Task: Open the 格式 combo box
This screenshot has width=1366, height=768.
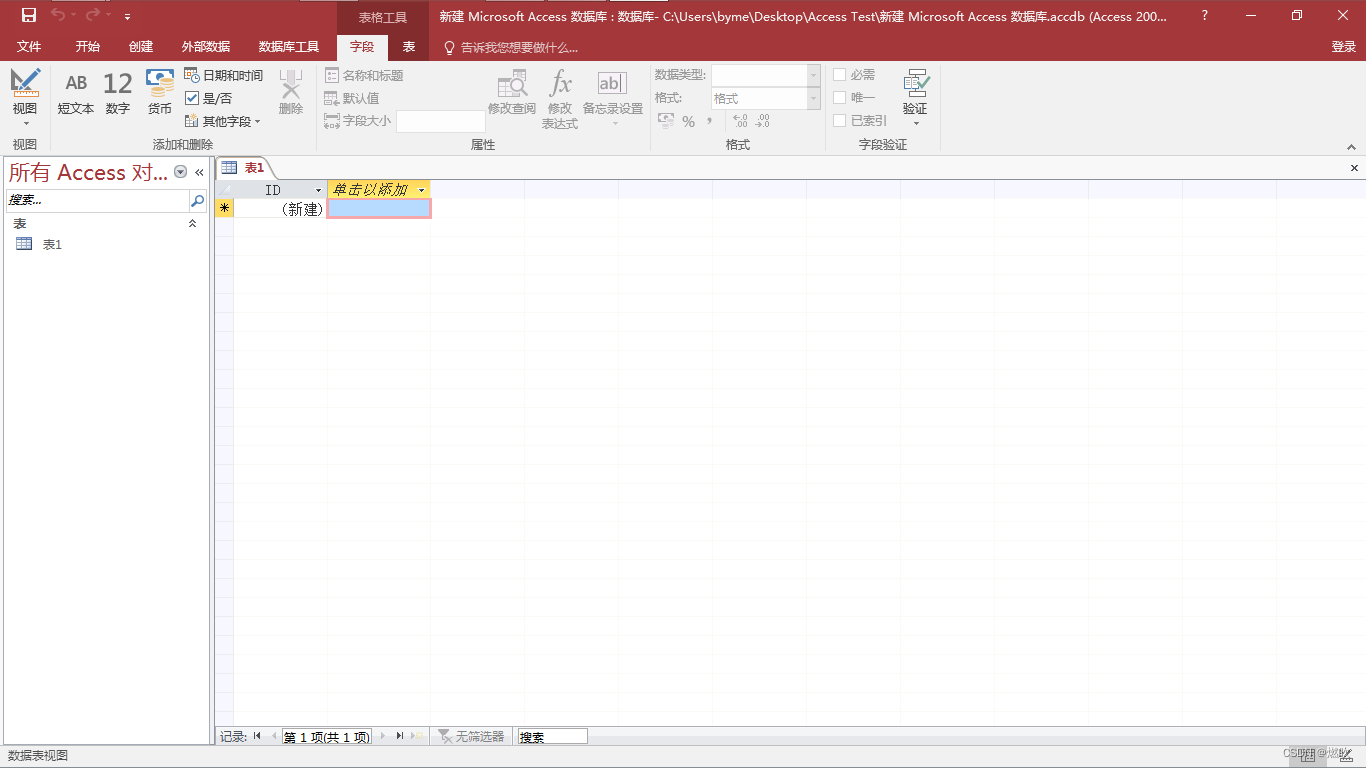Action: 766,98
